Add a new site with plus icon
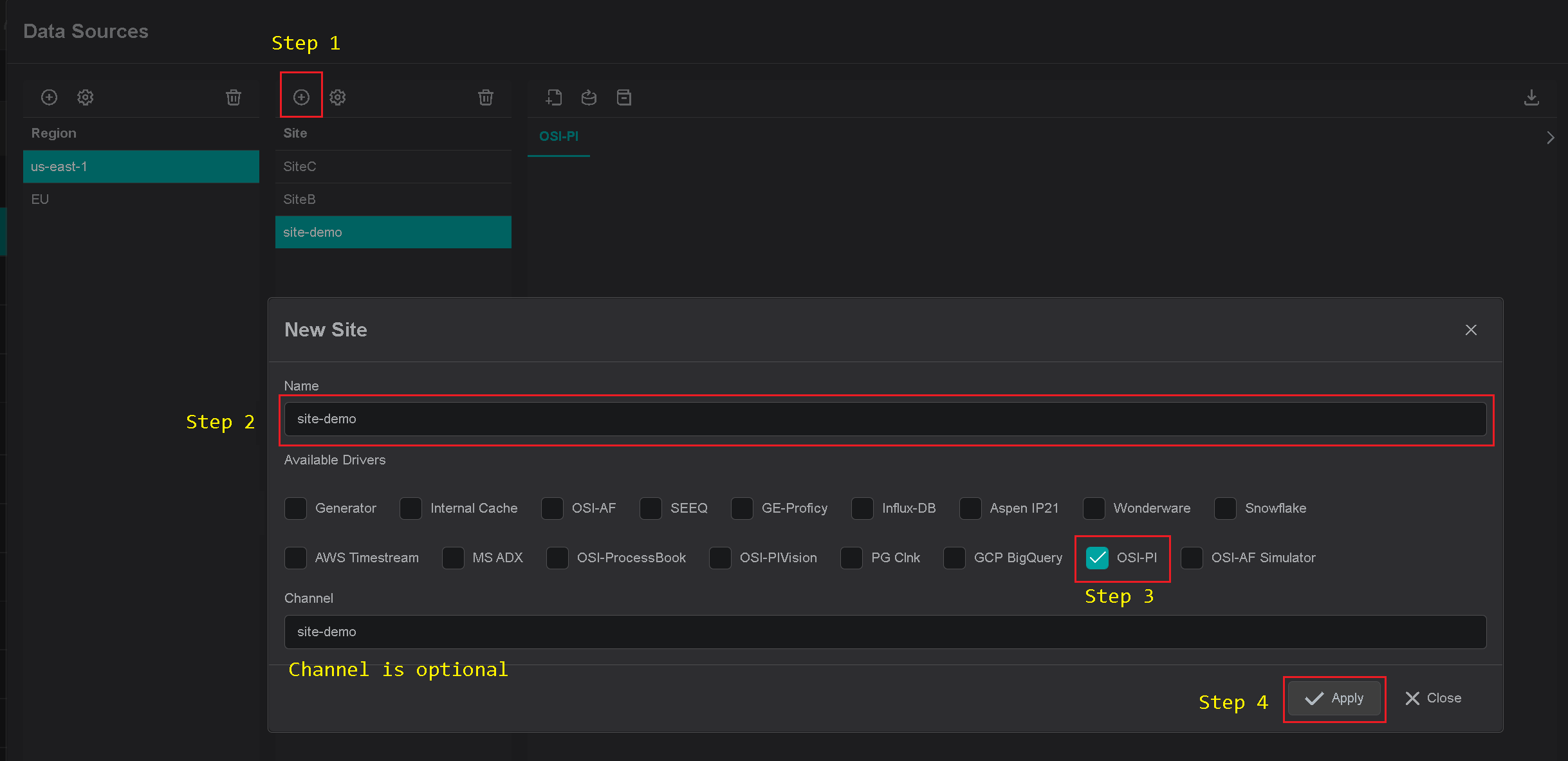1568x761 pixels. 301,97
